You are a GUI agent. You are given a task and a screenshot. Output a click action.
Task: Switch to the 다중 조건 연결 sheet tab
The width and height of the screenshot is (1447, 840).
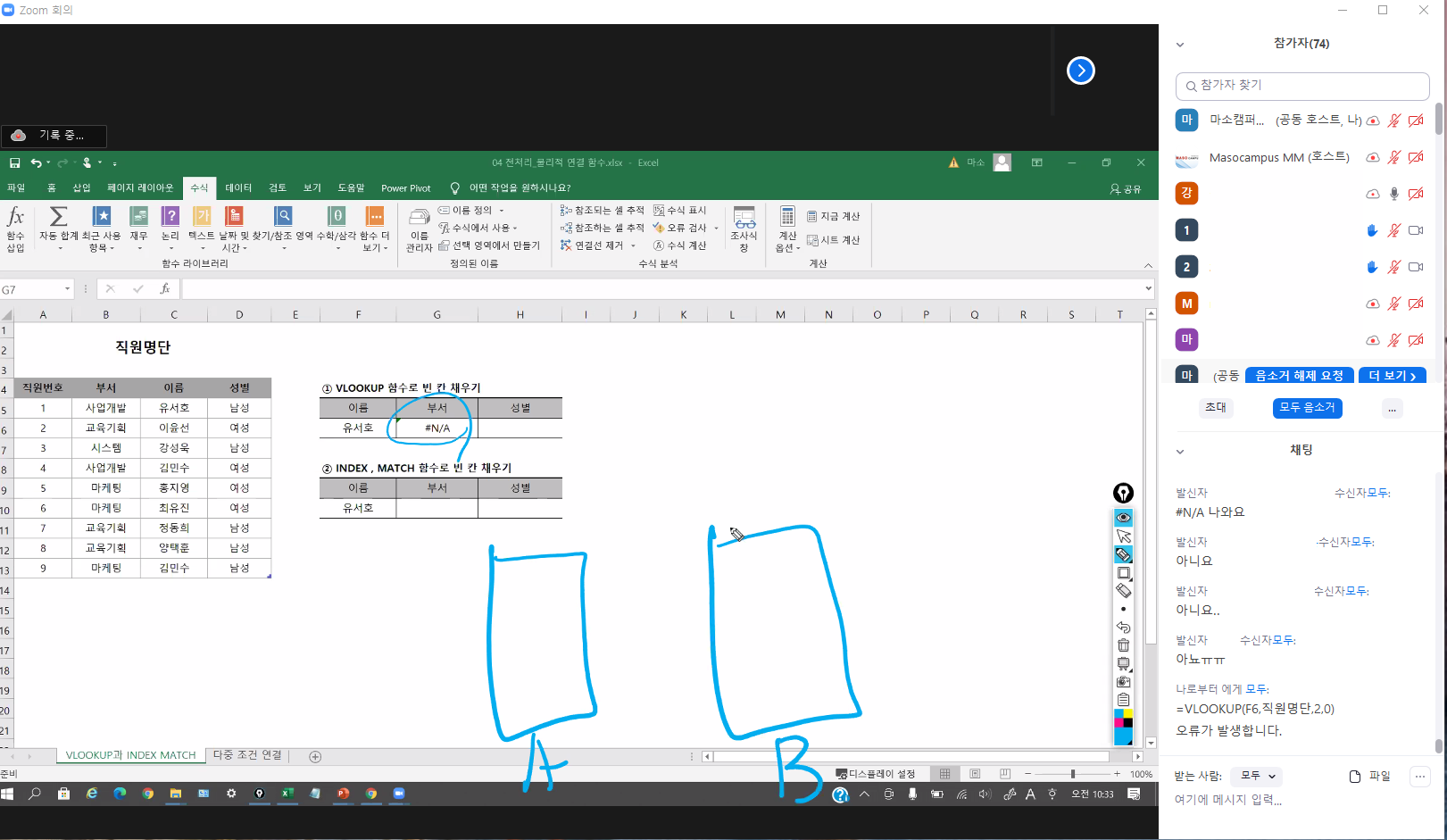pos(247,755)
